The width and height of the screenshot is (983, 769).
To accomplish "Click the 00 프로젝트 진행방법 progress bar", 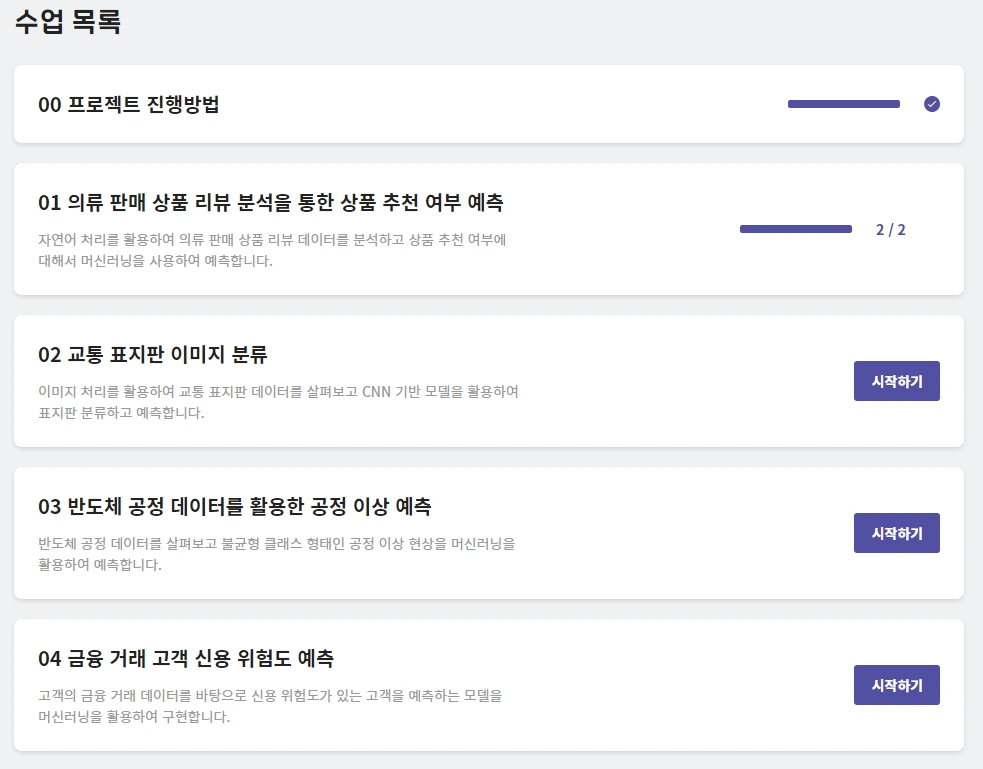I will tap(843, 104).
